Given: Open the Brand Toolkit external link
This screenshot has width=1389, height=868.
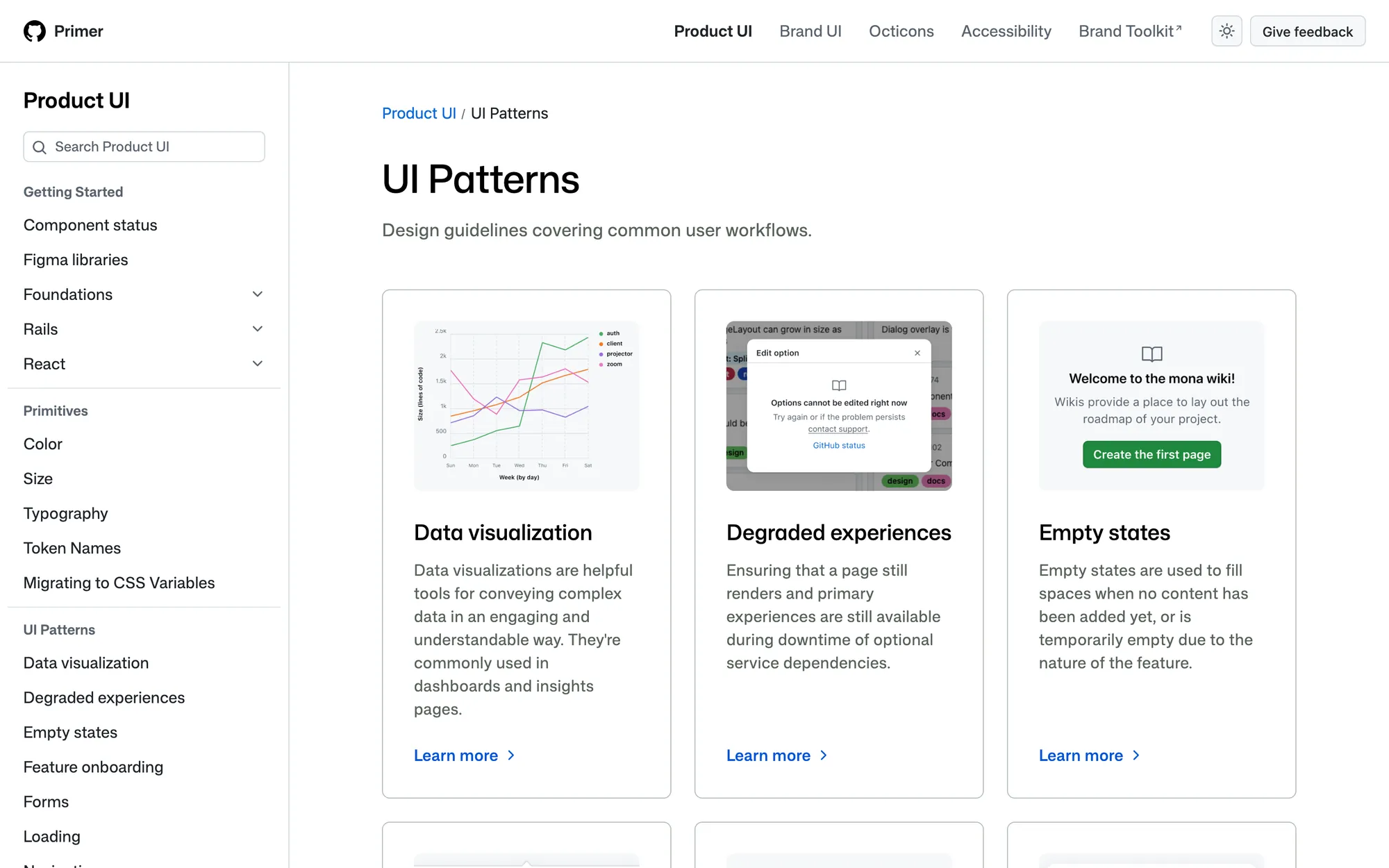Looking at the screenshot, I should 1129,31.
